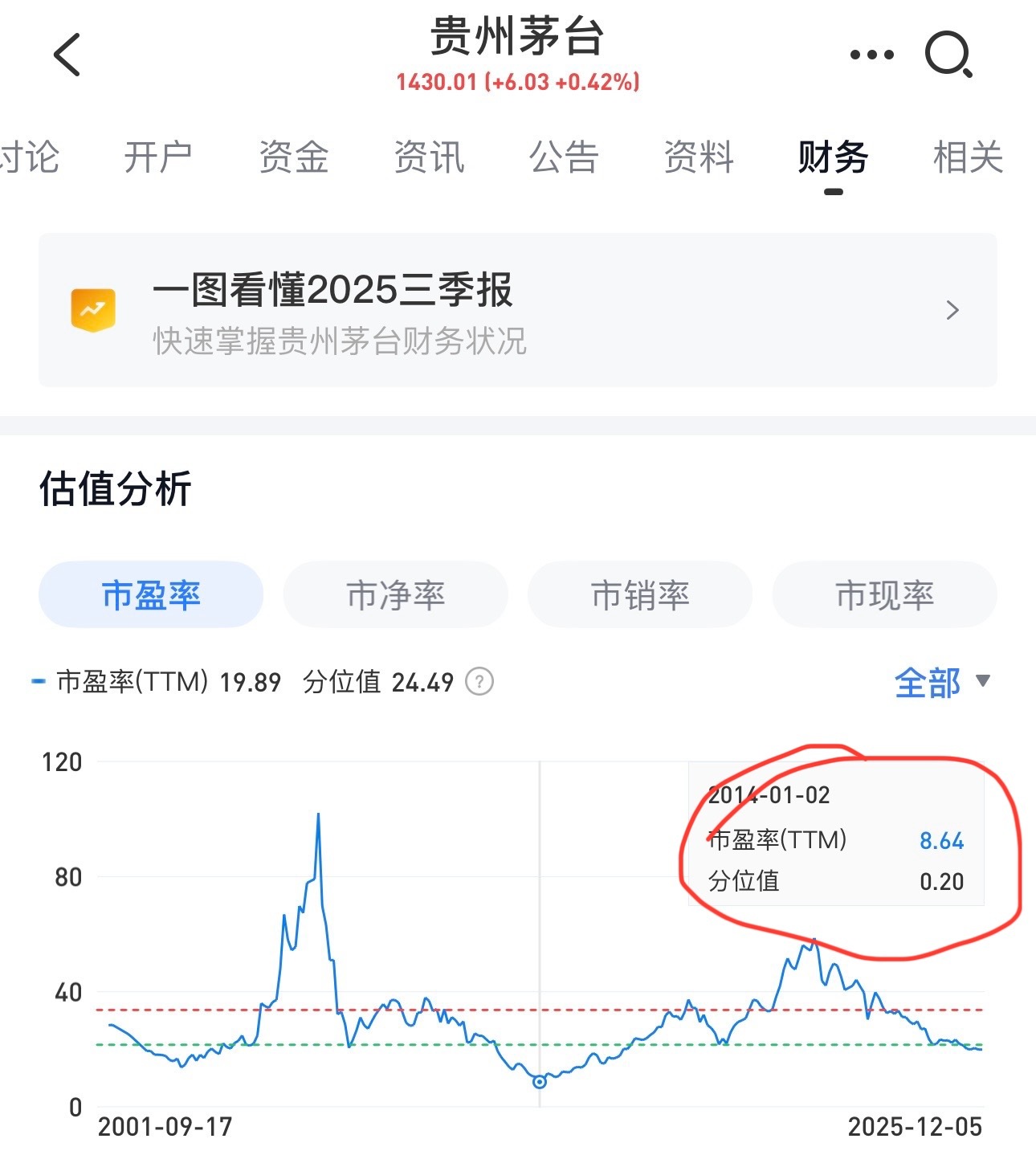The height and width of the screenshot is (1151, 1036).
Task: Tap the price 1430.01 change text
Action: [518, 82]
